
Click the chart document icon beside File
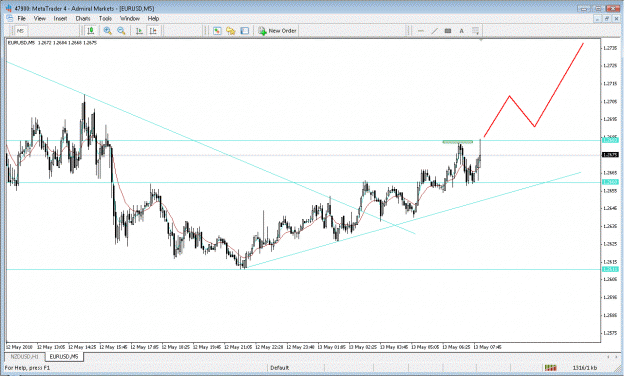pyautogui.click(x=9, y=18)
